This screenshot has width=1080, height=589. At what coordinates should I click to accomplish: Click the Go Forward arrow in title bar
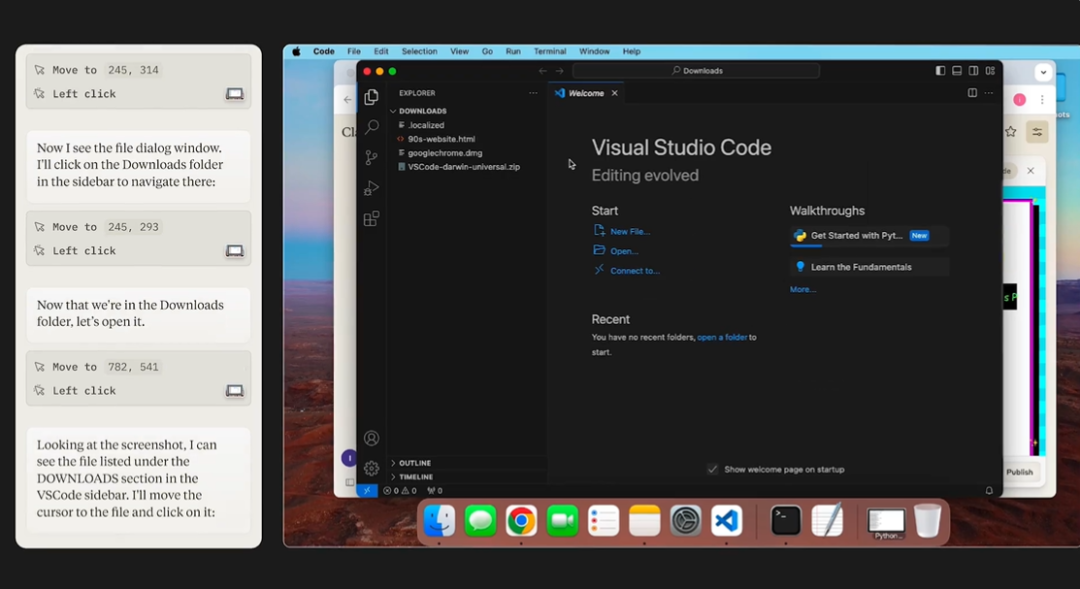pos(559,71)
